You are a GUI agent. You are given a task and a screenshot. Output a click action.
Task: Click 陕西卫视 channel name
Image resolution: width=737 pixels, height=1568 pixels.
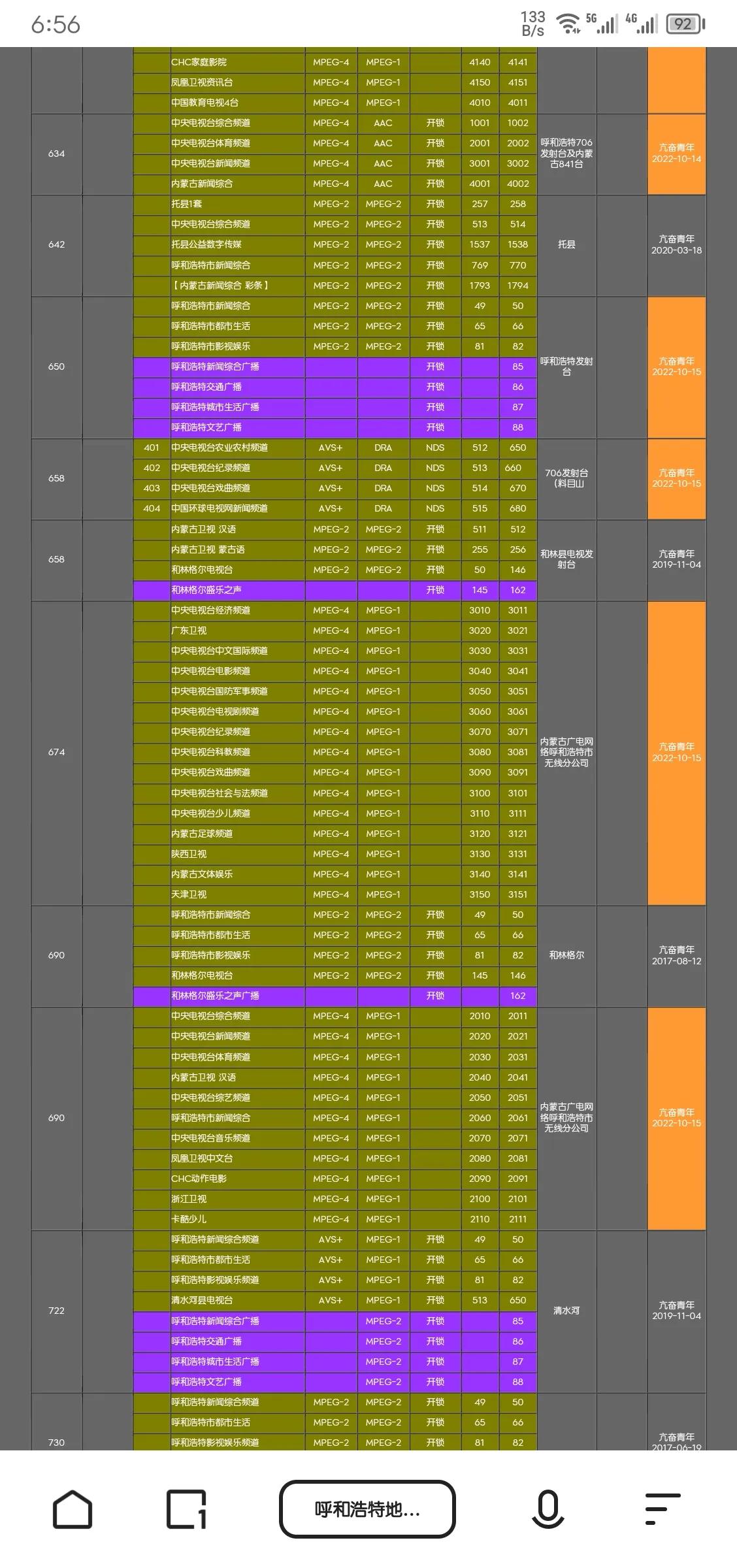[x=189, y=854]
